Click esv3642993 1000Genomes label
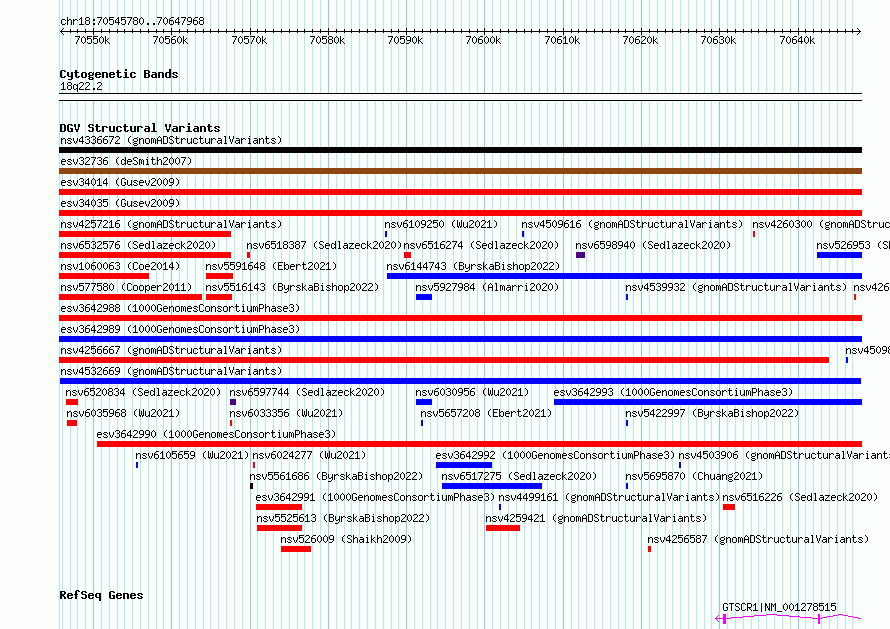This screenshot has height=629, width=890. coord(673,392)
